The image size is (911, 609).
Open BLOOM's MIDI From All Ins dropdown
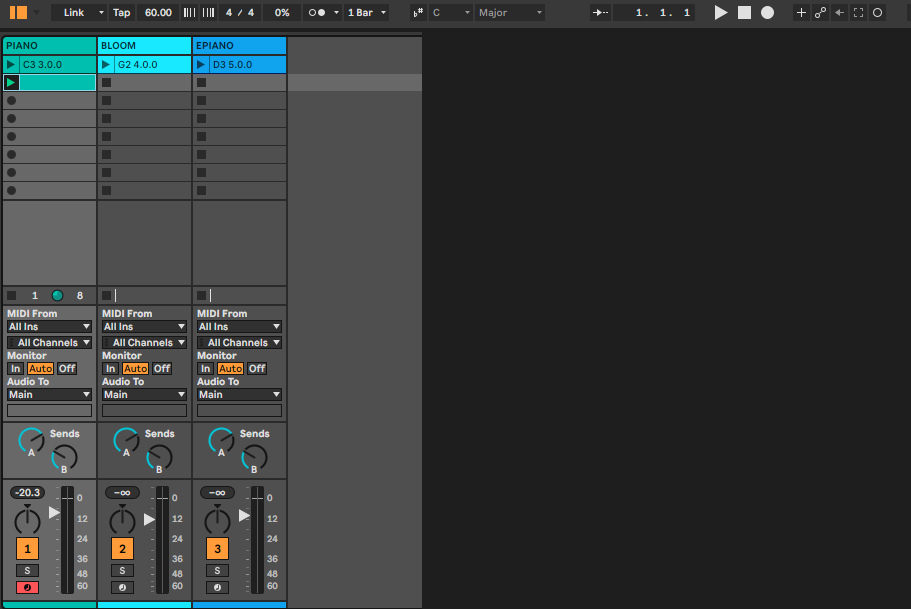coord(144,327)
